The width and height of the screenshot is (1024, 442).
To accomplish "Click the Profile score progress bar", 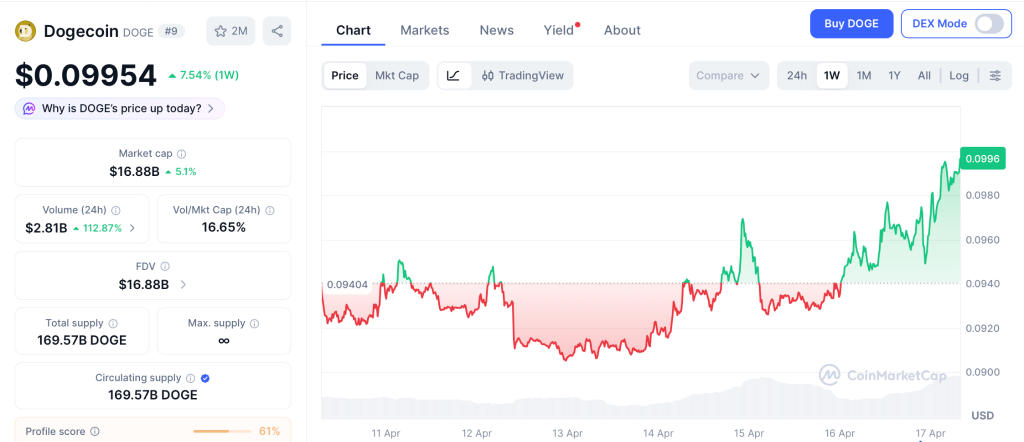I will click(x=221, y=431).
